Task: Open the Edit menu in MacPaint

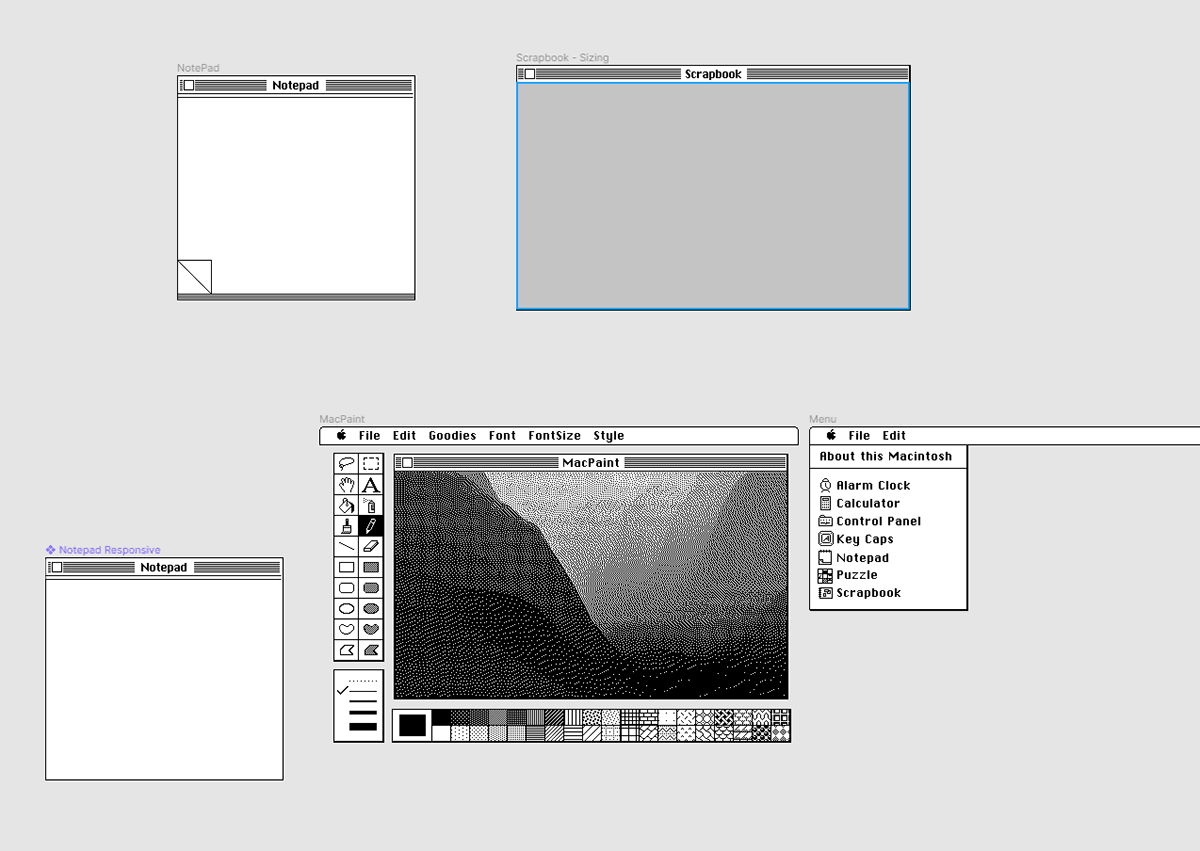Action: click(405, 435)
